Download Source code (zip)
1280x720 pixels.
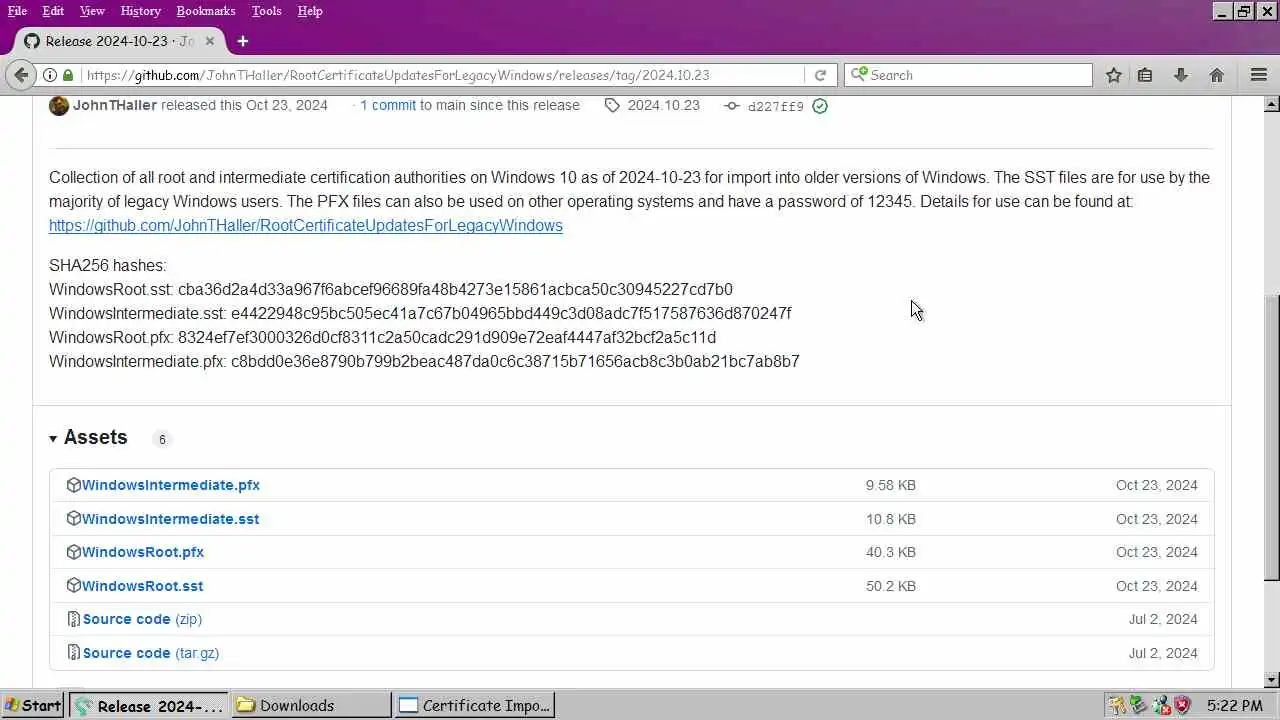[142, 619]
